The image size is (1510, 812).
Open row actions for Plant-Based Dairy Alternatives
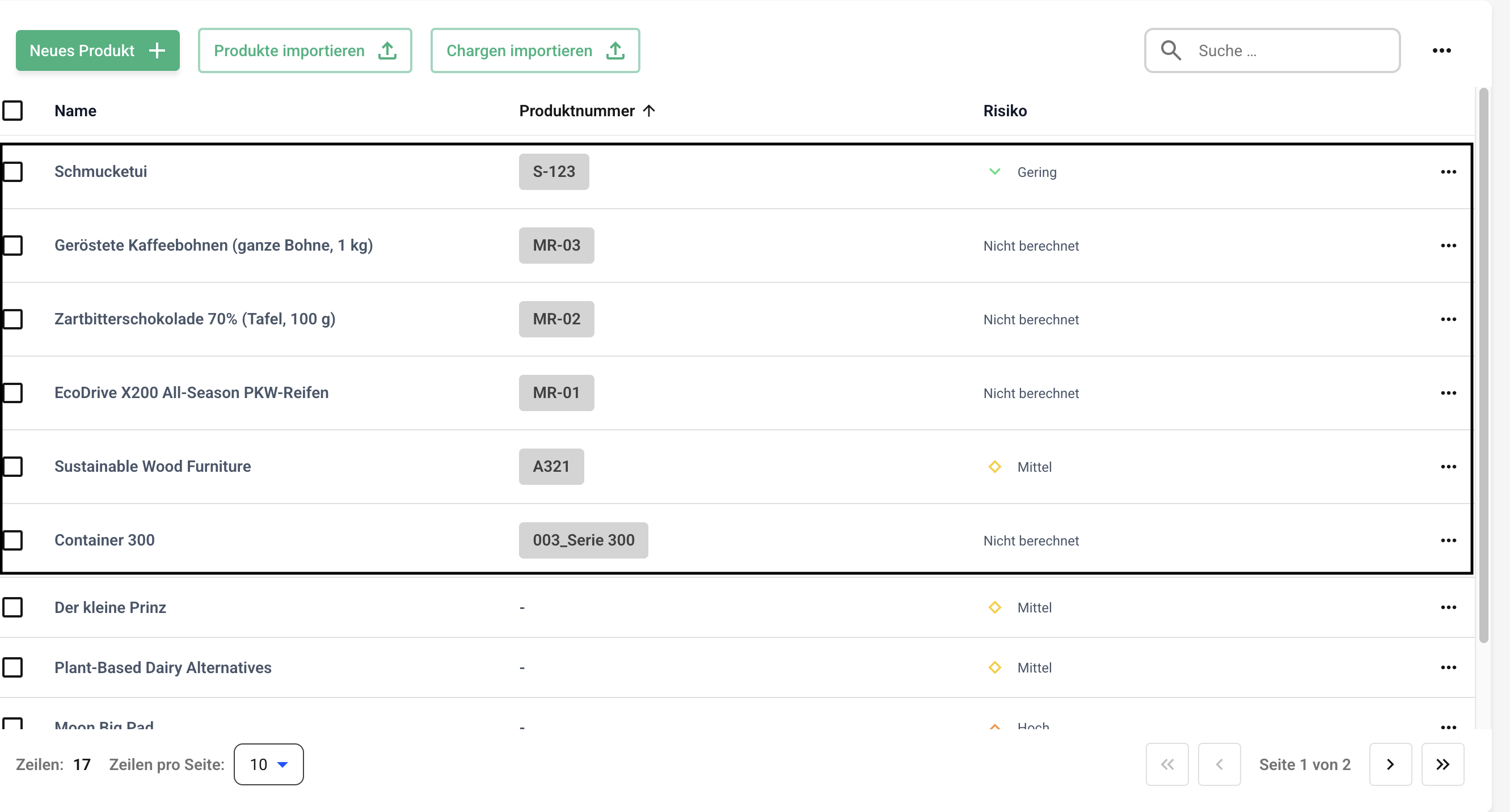pyautogui.click(x=1448, y=667)
